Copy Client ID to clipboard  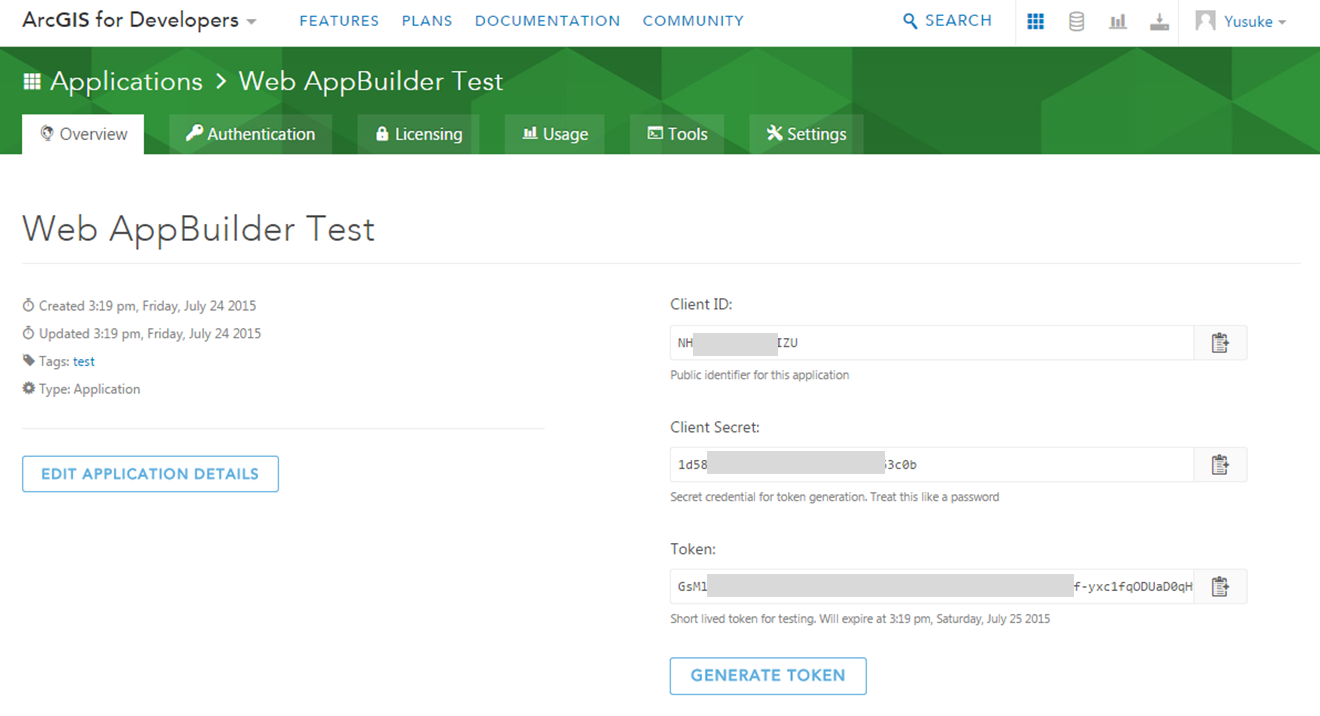point(1220,343)
